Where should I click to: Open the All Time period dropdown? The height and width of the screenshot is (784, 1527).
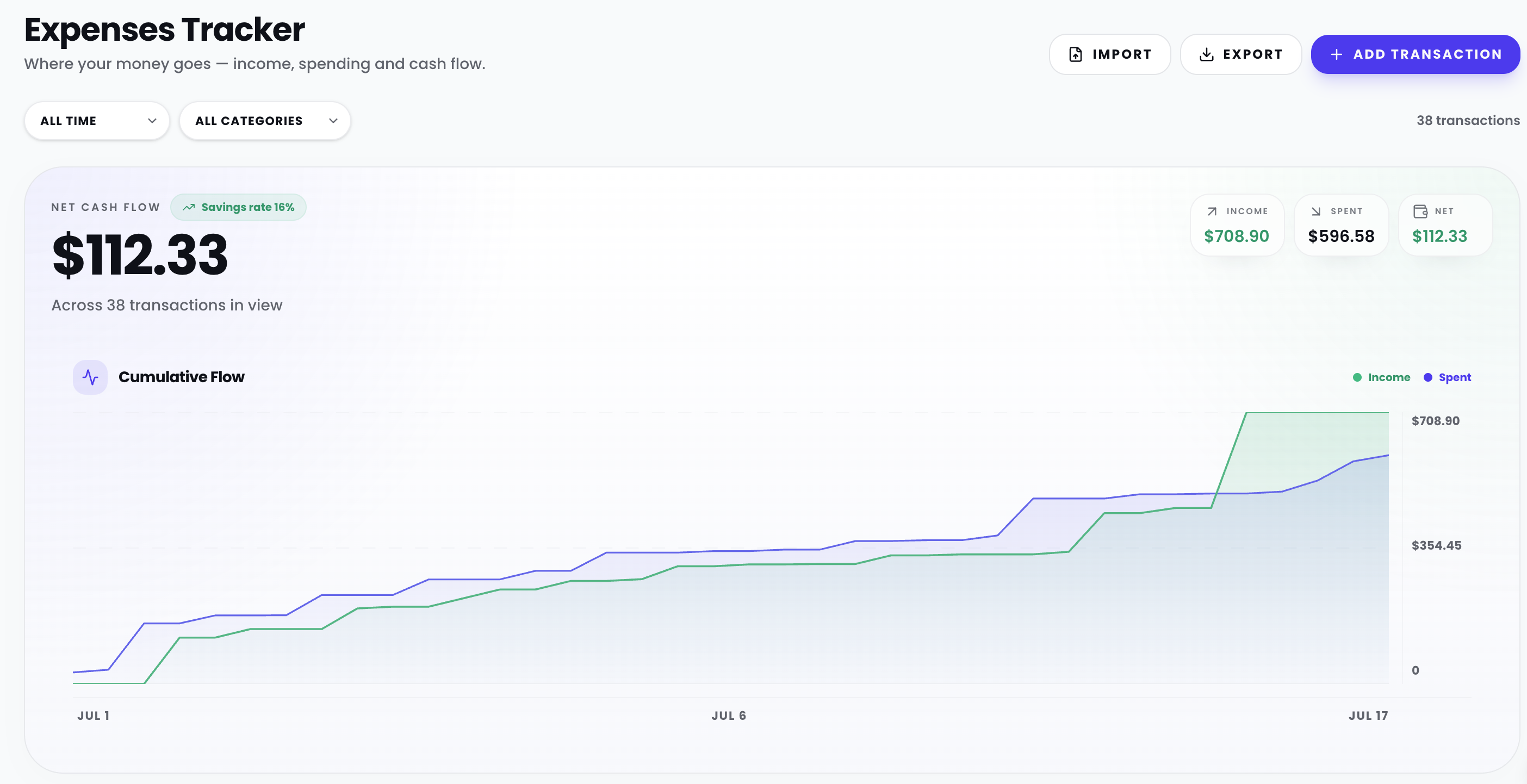point(97,121)
